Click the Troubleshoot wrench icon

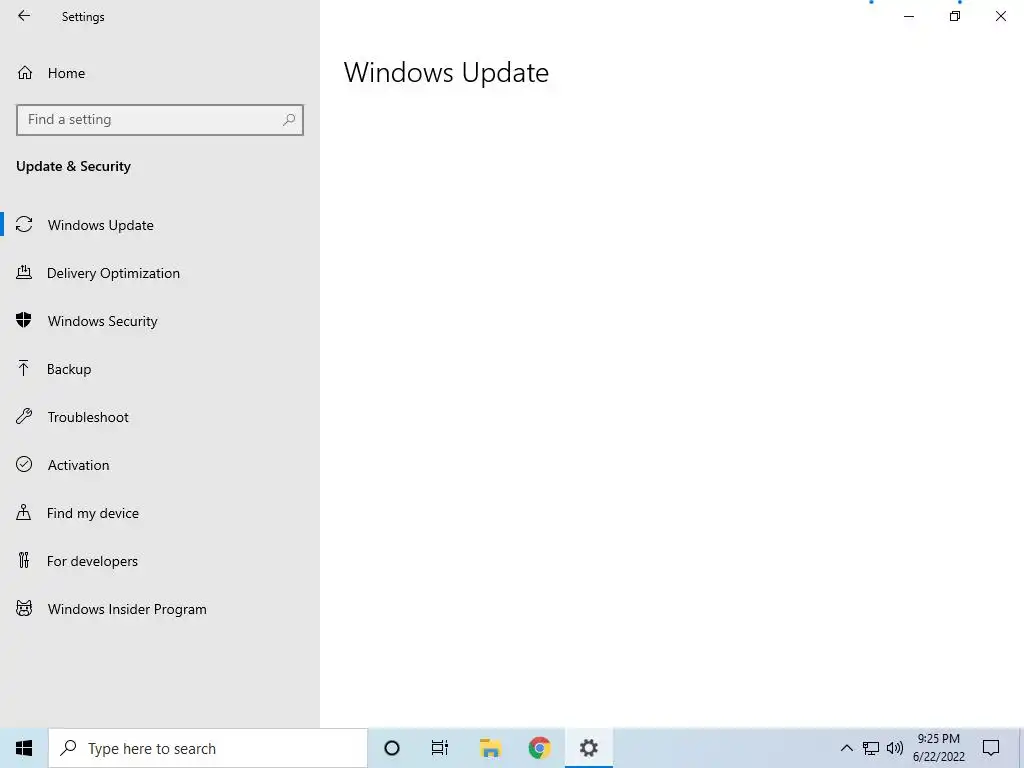[24, 416]
